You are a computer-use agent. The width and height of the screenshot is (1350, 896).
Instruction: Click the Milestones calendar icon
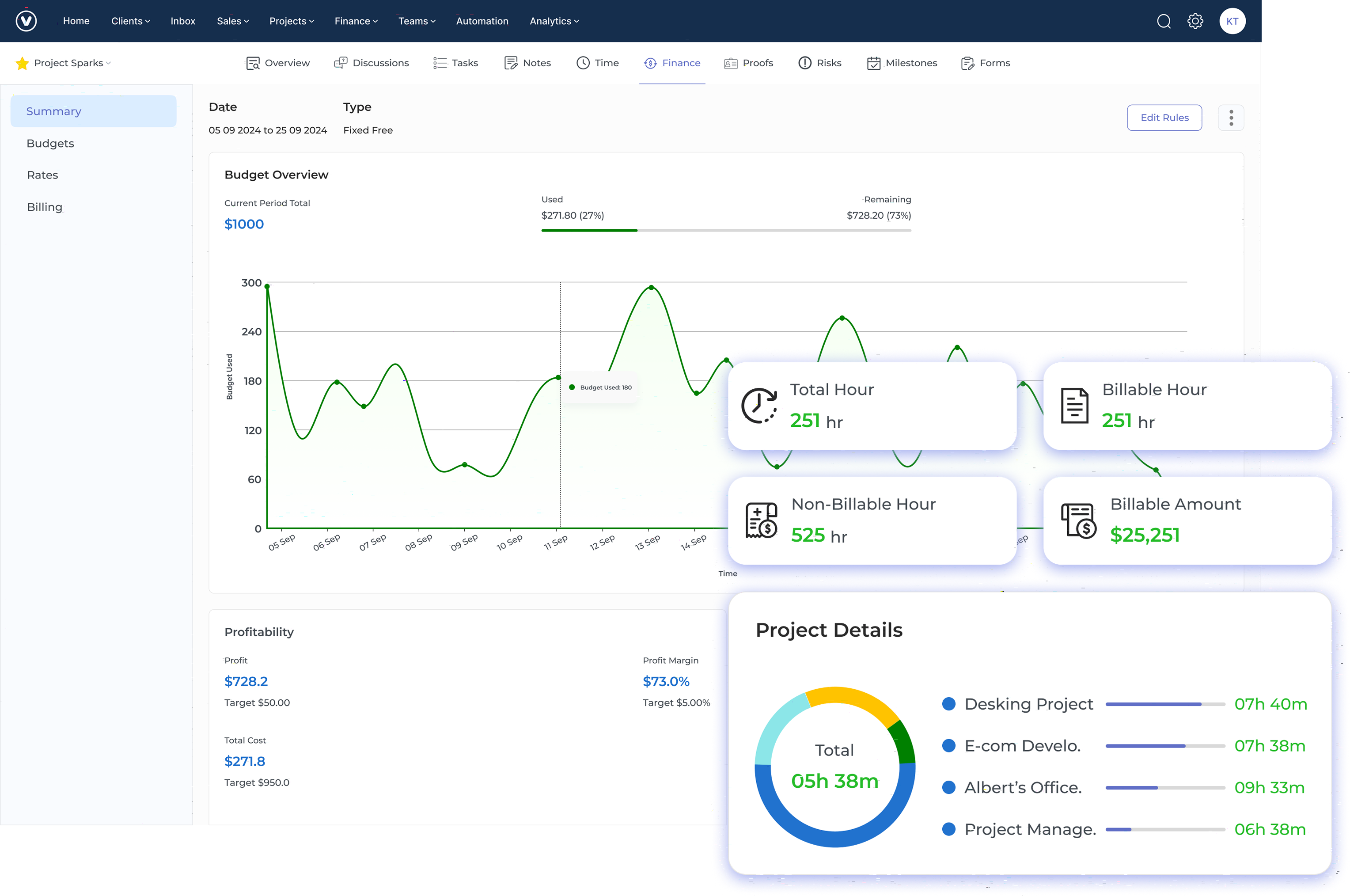coord(873,63)
